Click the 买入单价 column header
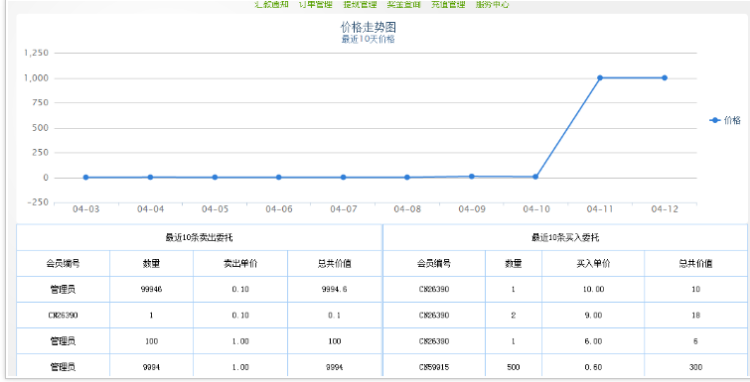Screen dimensions: 750x382 (594, 263)
